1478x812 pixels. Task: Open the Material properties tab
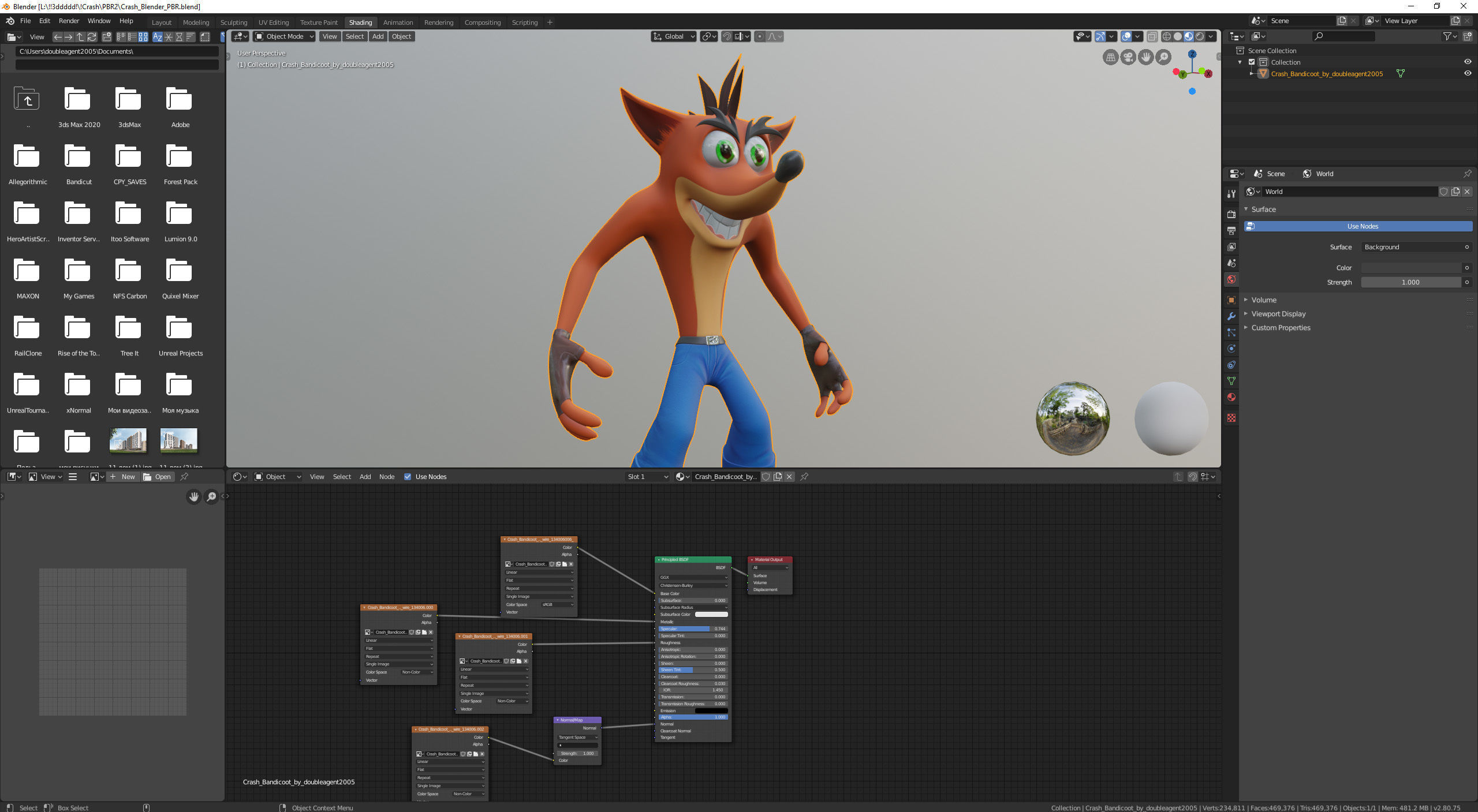(1231, 396)
